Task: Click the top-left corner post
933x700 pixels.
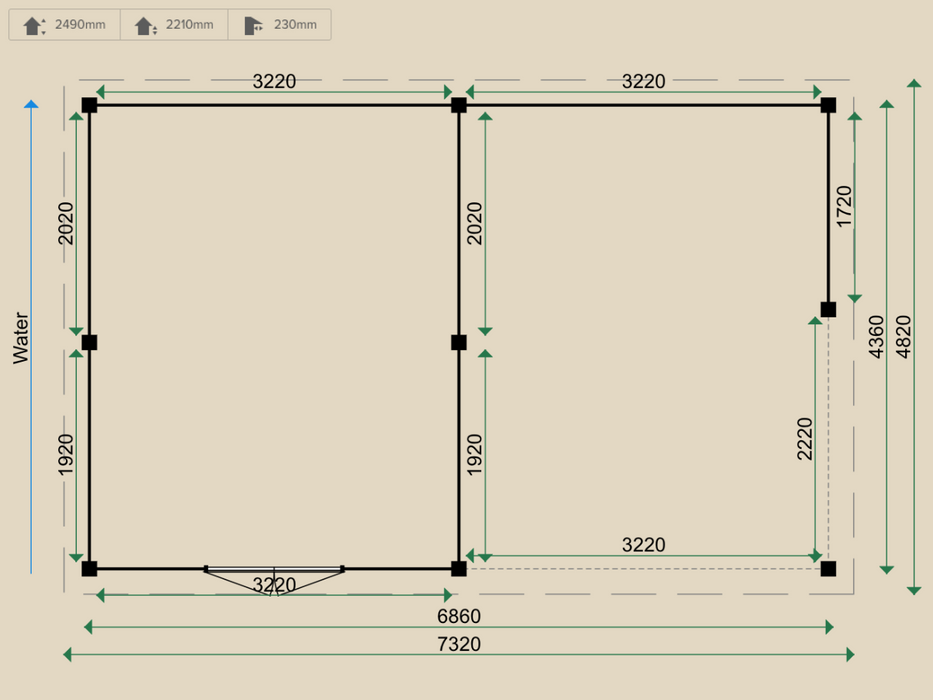Action: (90, 104)
